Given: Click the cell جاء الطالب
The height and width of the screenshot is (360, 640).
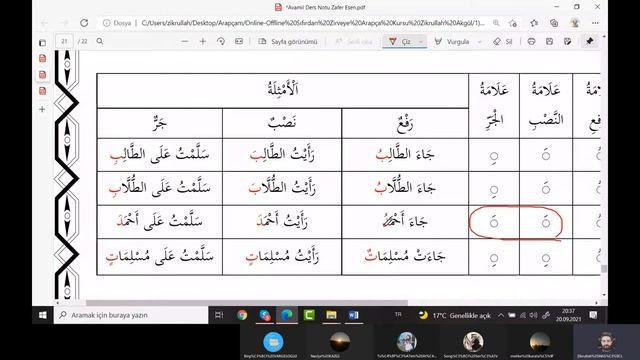Looking at the screenshot, I should click(x=405, y=155).
